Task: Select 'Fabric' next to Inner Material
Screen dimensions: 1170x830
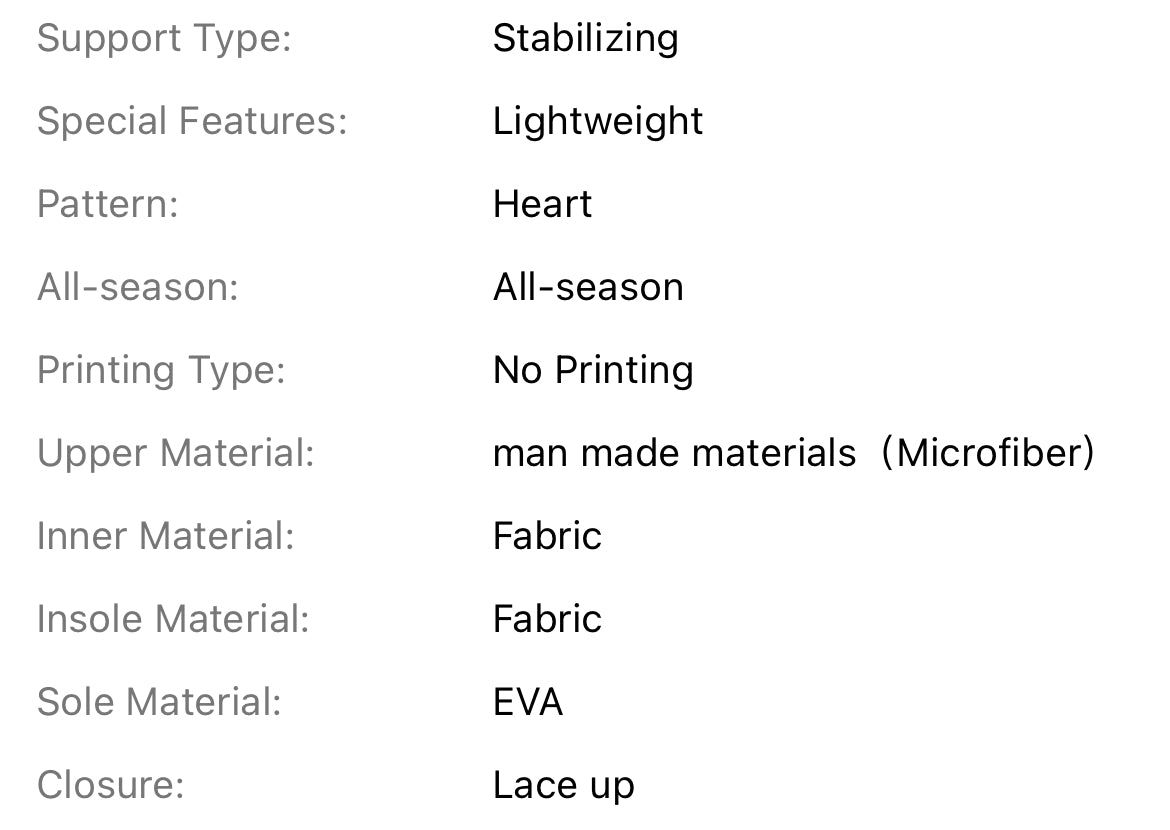Action: [547, 537]
